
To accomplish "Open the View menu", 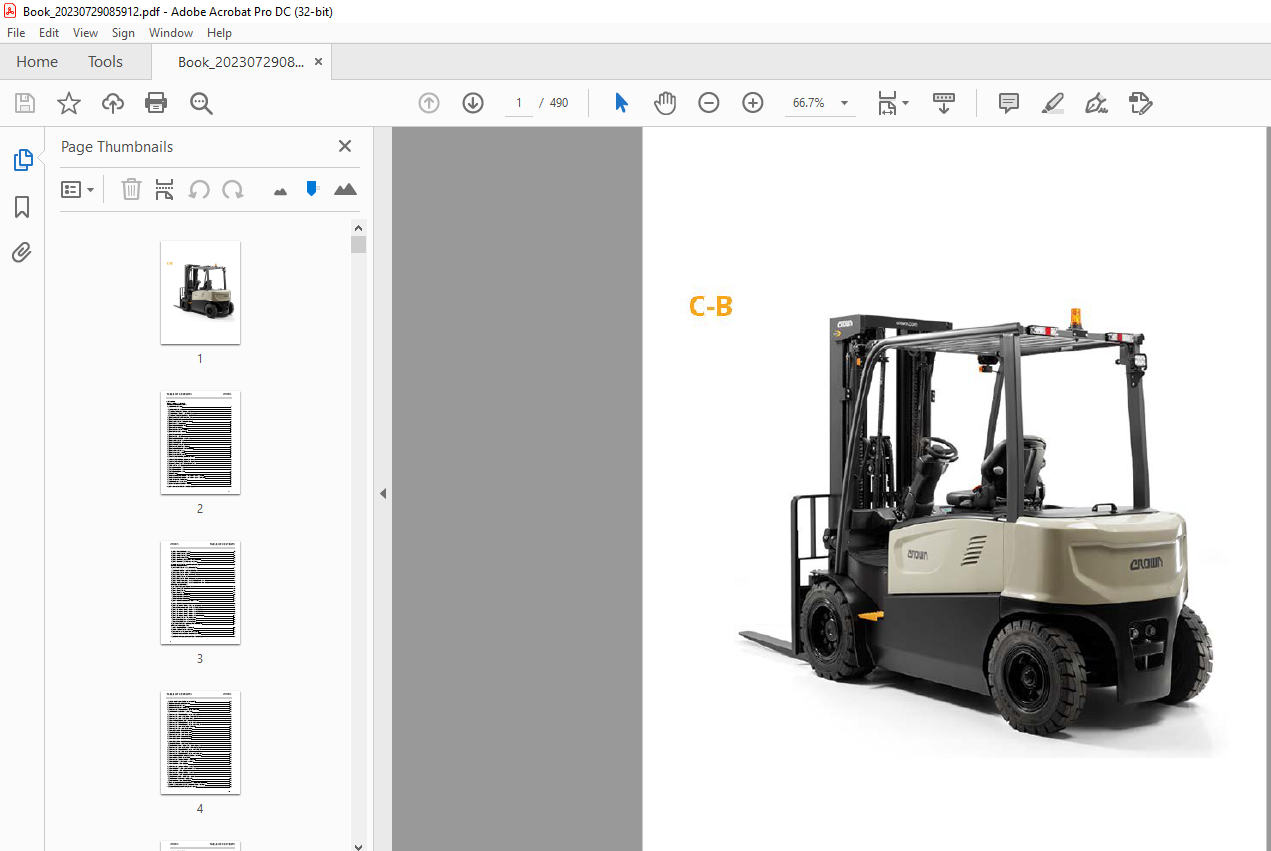I will click(x=86, y=33).
